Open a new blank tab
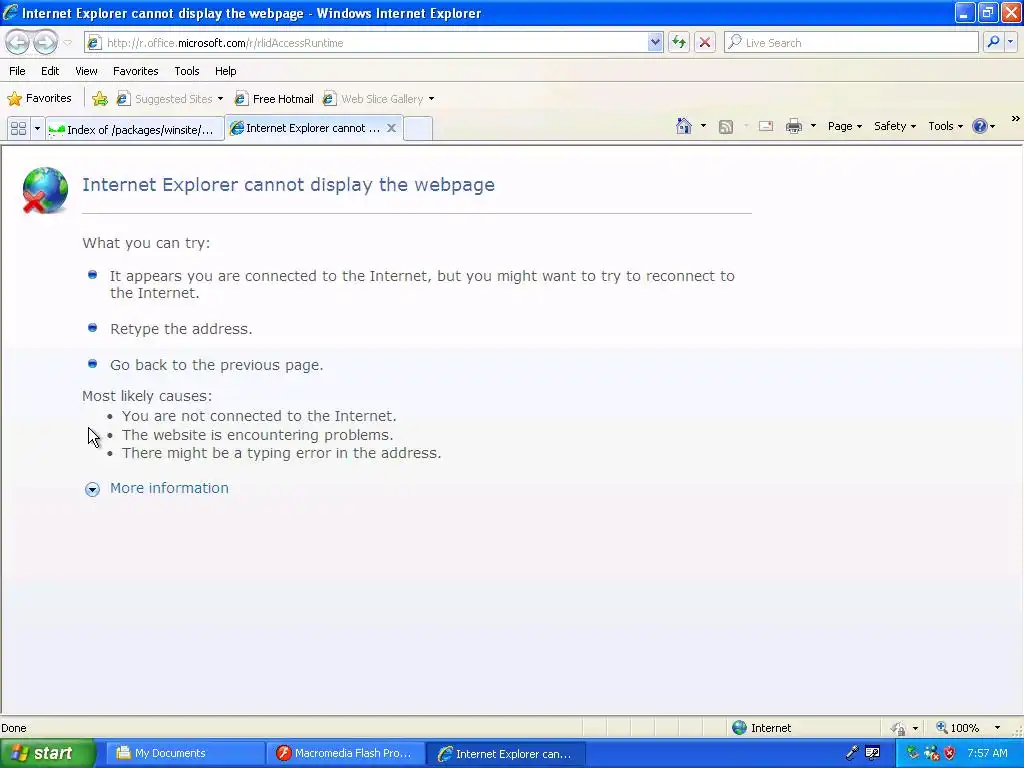The image size is (1024, 768). pyautogui.click(x=418, y=129)
